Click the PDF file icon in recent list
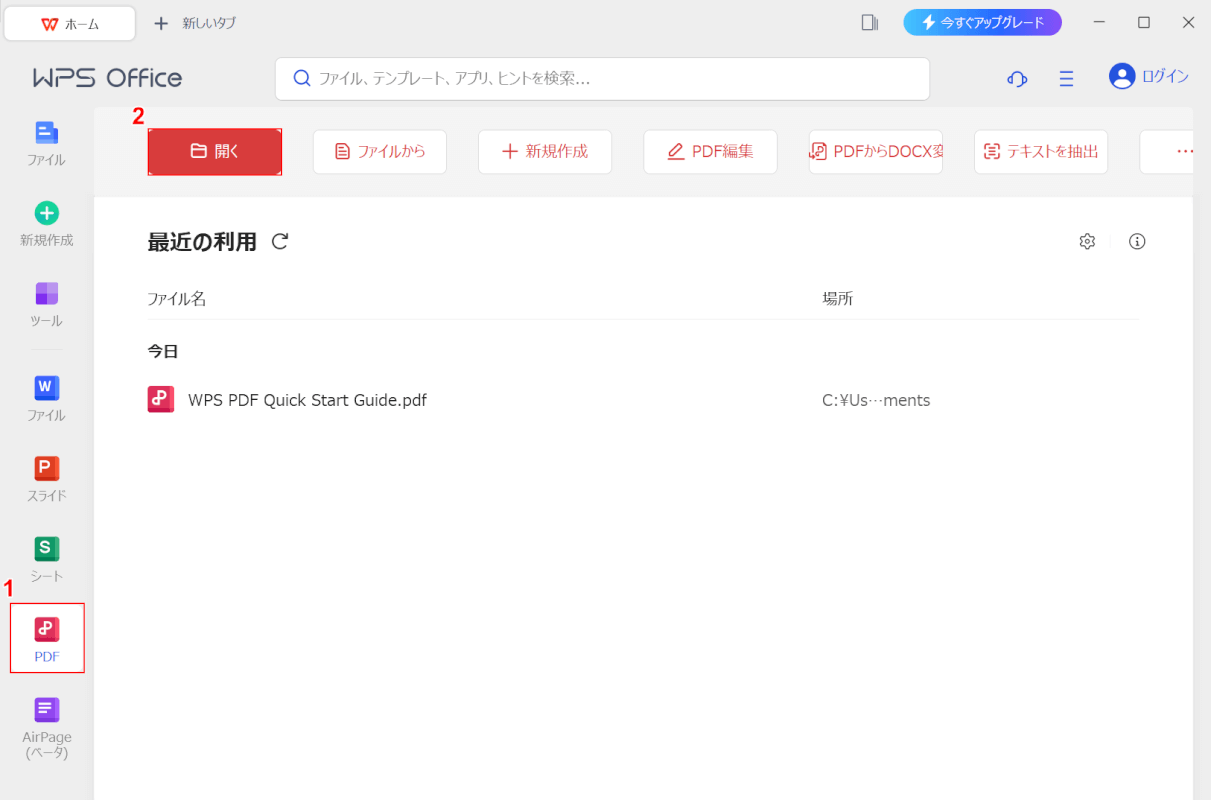This screenshot has height=800, width=1211. (x=161, y=400)
